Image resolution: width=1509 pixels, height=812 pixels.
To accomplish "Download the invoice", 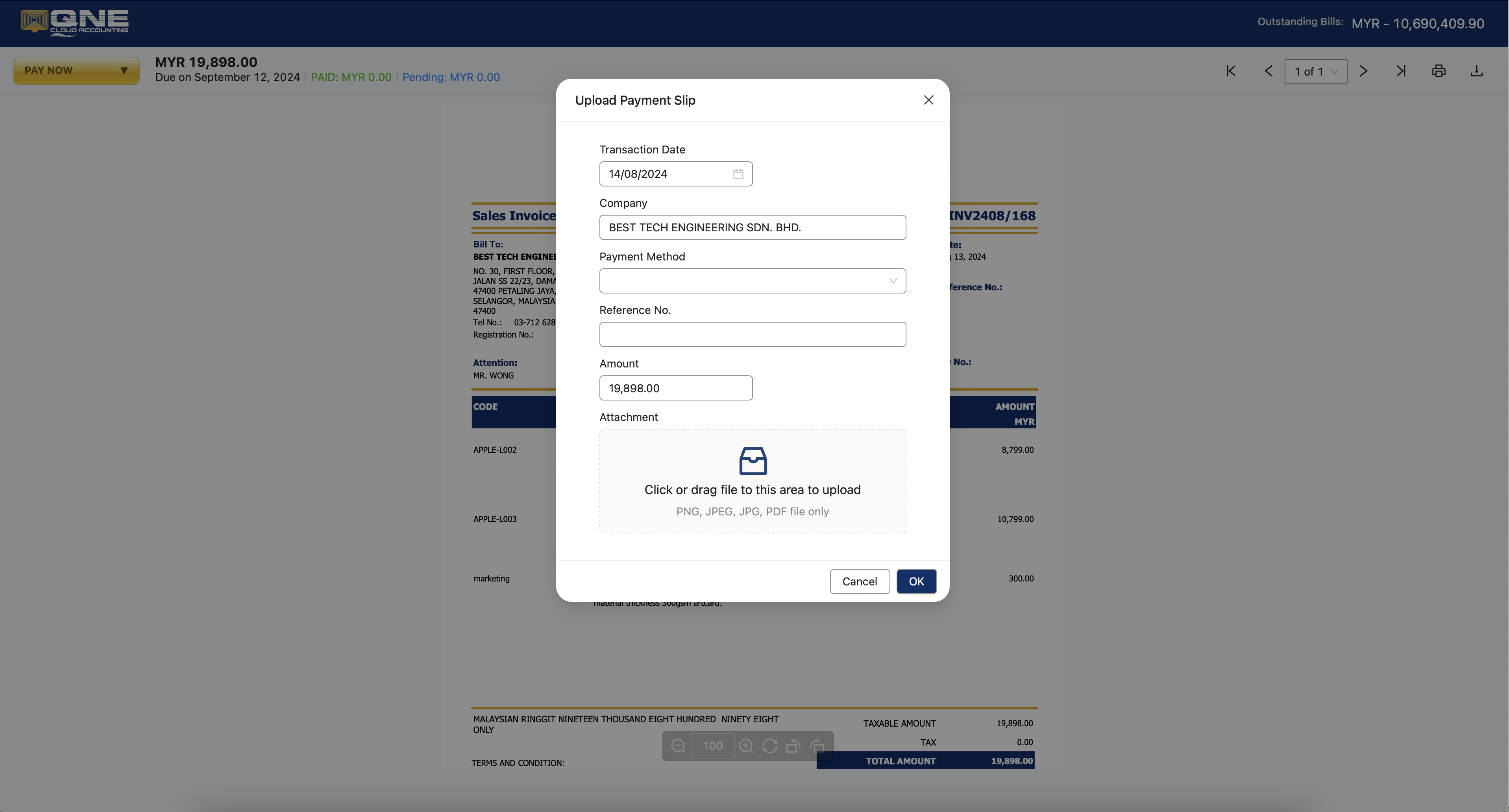I will coord(1476,72).
